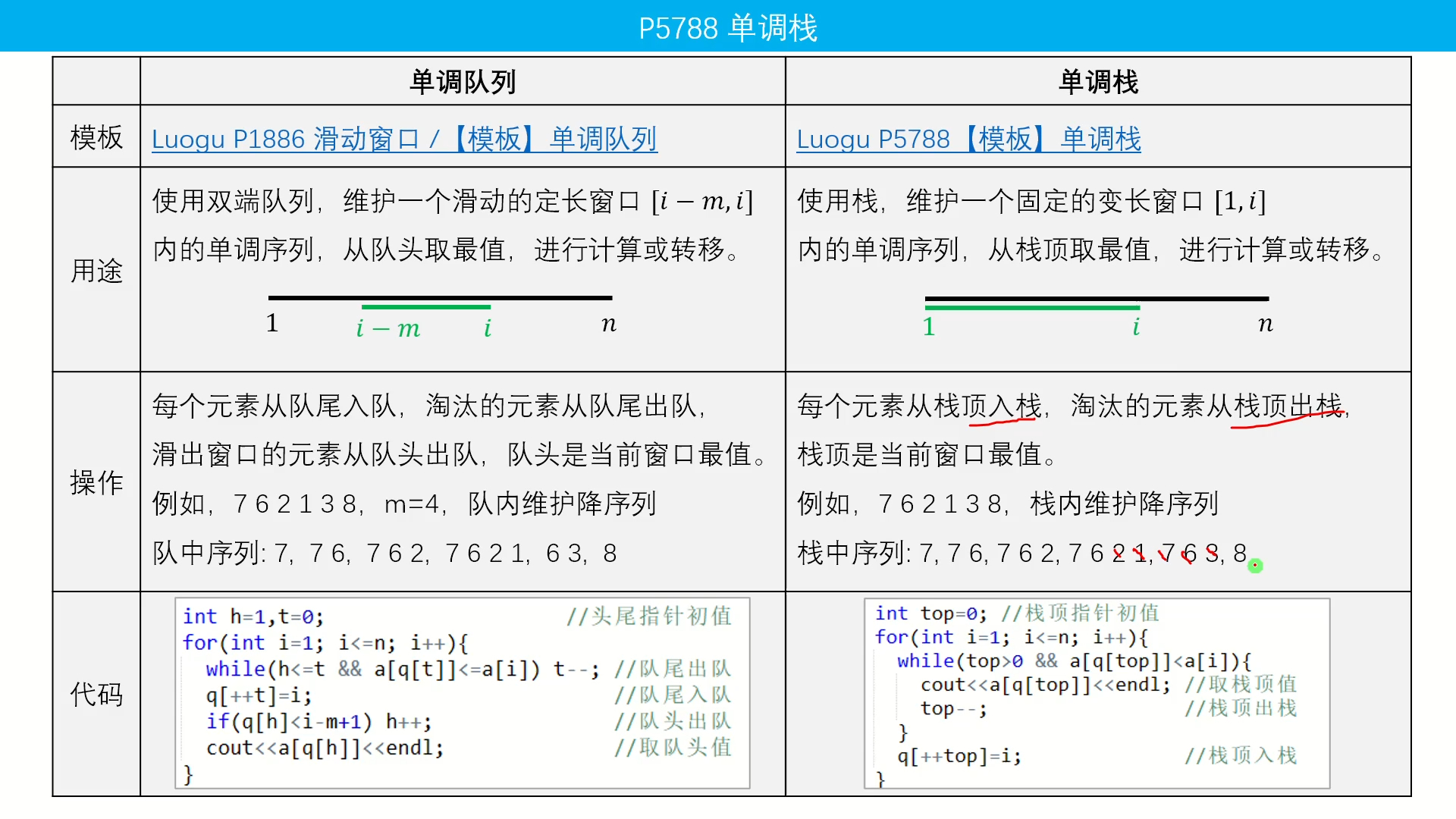Click the '用途' row label
Image resolution: width=1456 pixels, height=819 pixels.
96,271
